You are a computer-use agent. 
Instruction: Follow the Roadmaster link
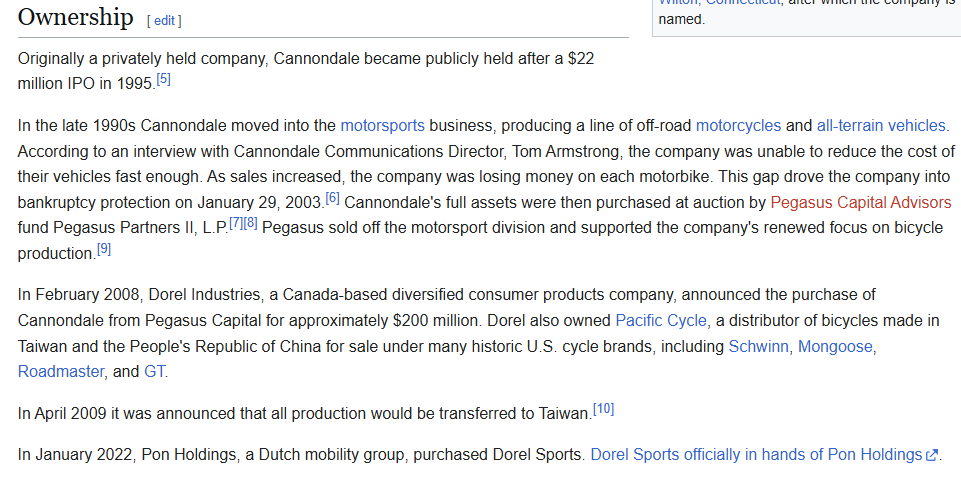coord(61,371)
